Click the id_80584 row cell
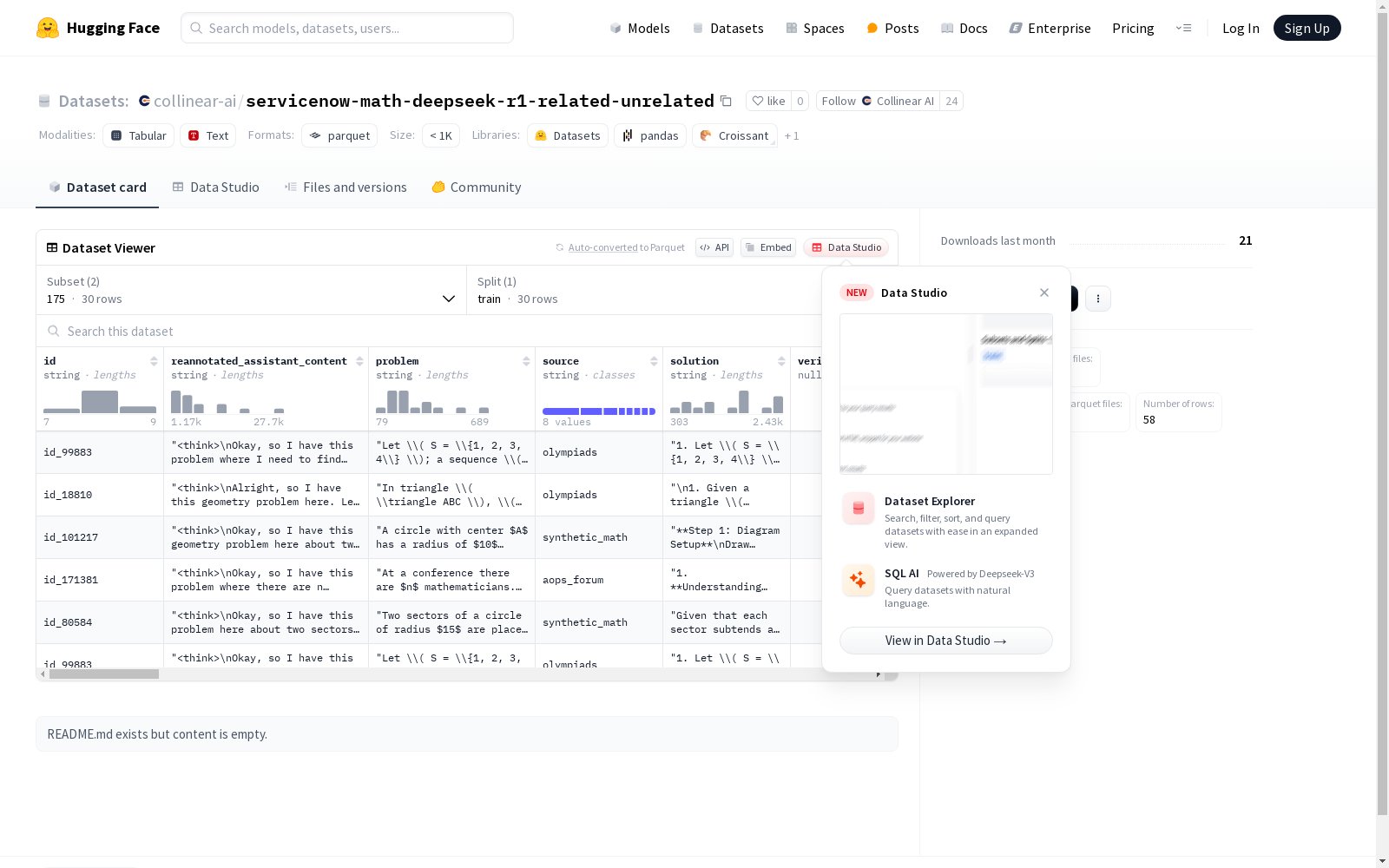 100,622
